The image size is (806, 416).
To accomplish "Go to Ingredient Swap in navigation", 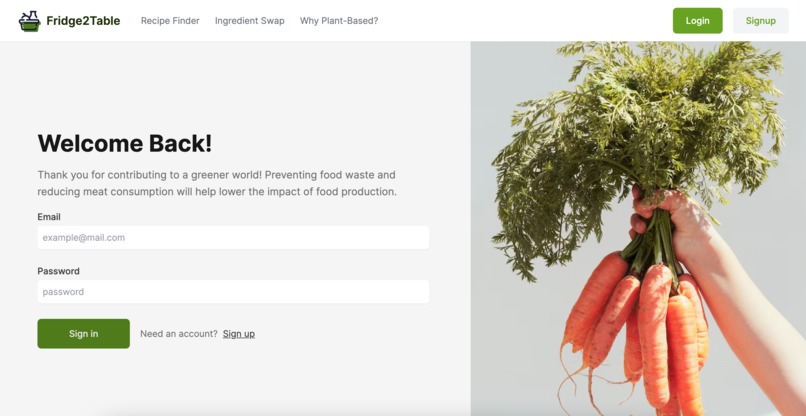I will (249, 21).
